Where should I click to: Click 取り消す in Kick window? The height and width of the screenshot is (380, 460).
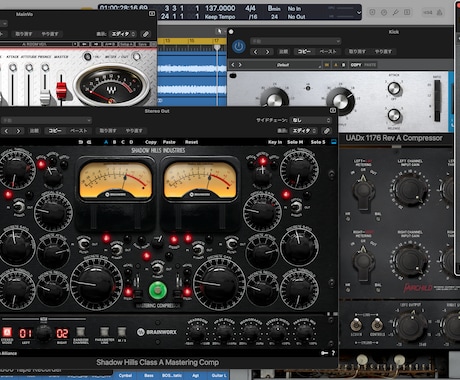pyautogui.click(x=357, y=52)
